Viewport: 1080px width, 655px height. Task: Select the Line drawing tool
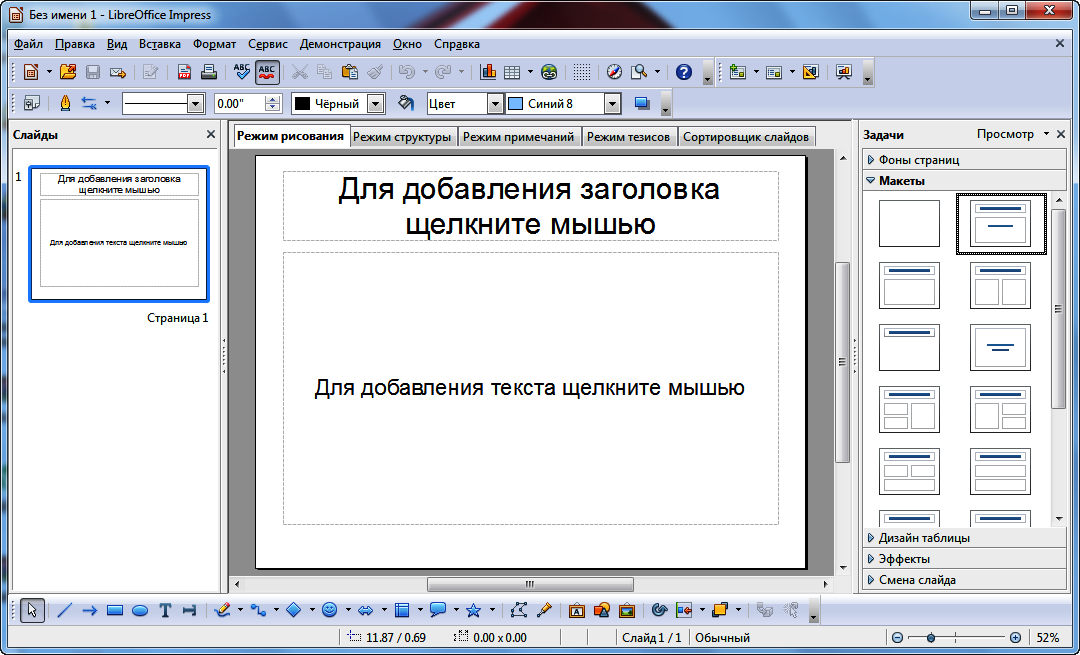pos(64,610)
